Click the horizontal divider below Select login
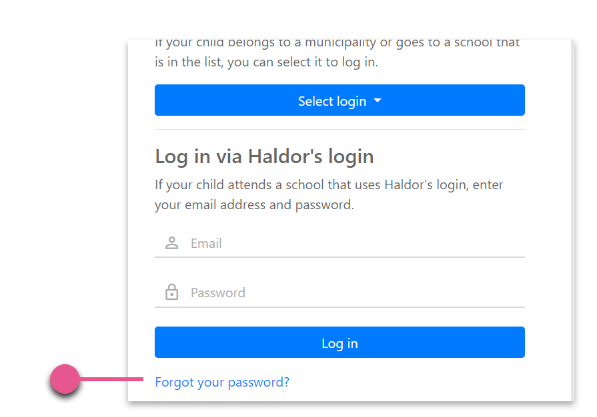The width and height of the screenshot is (597, 417). [x=340, y=129]
